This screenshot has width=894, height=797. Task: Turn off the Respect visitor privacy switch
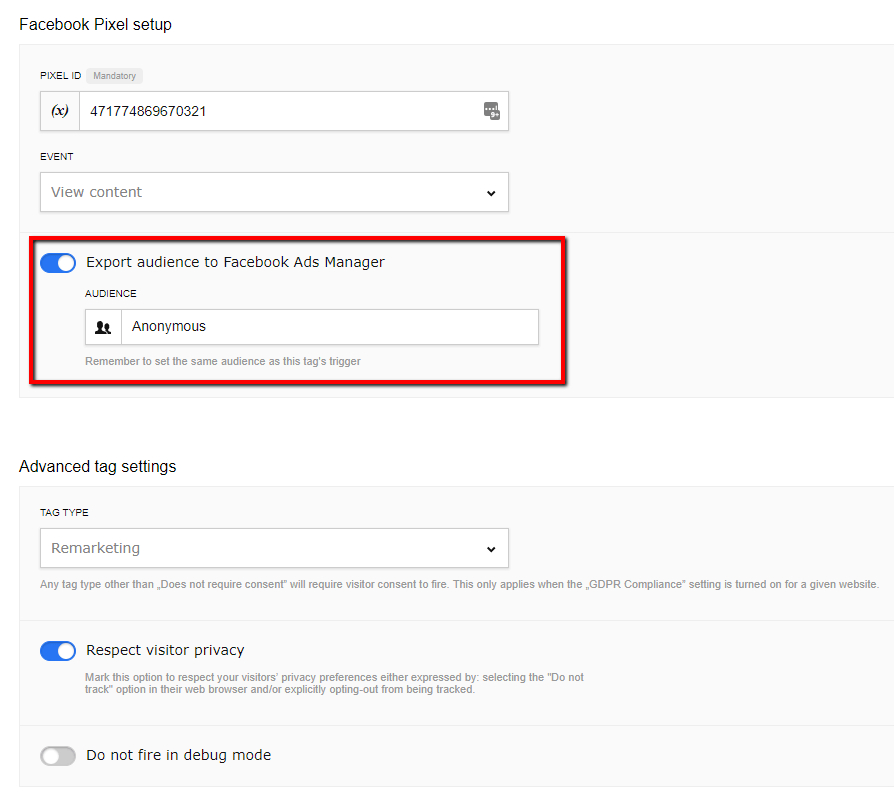(x=58, y=651)
